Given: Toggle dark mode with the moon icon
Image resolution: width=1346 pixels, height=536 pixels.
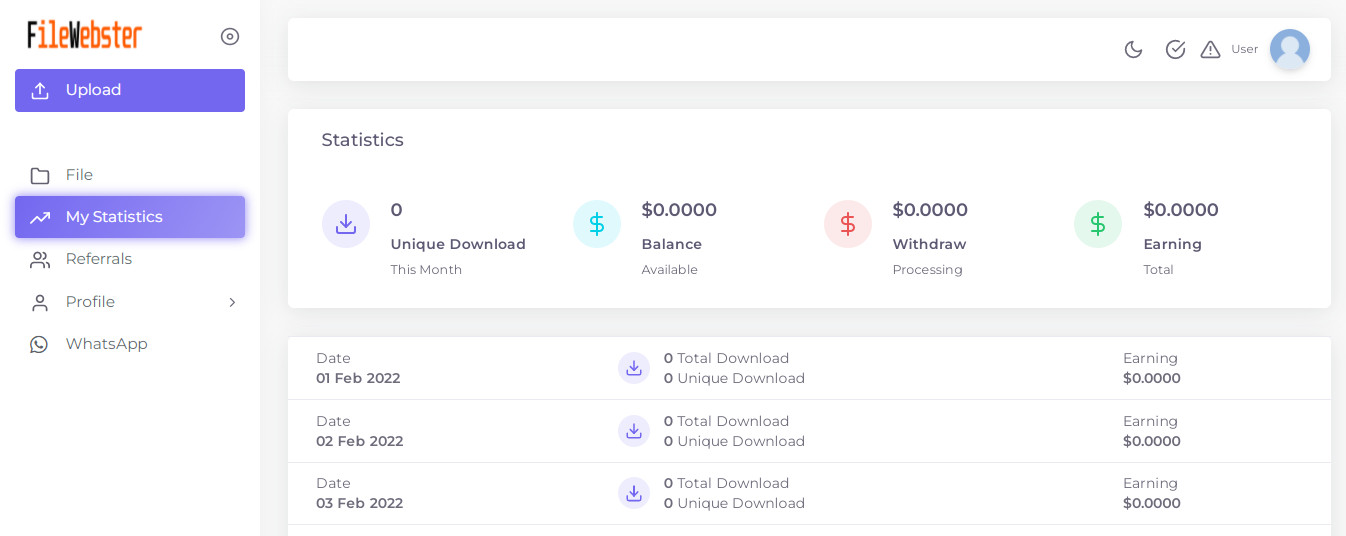Looking at the screenshot, I should [x=1133, y=50].
